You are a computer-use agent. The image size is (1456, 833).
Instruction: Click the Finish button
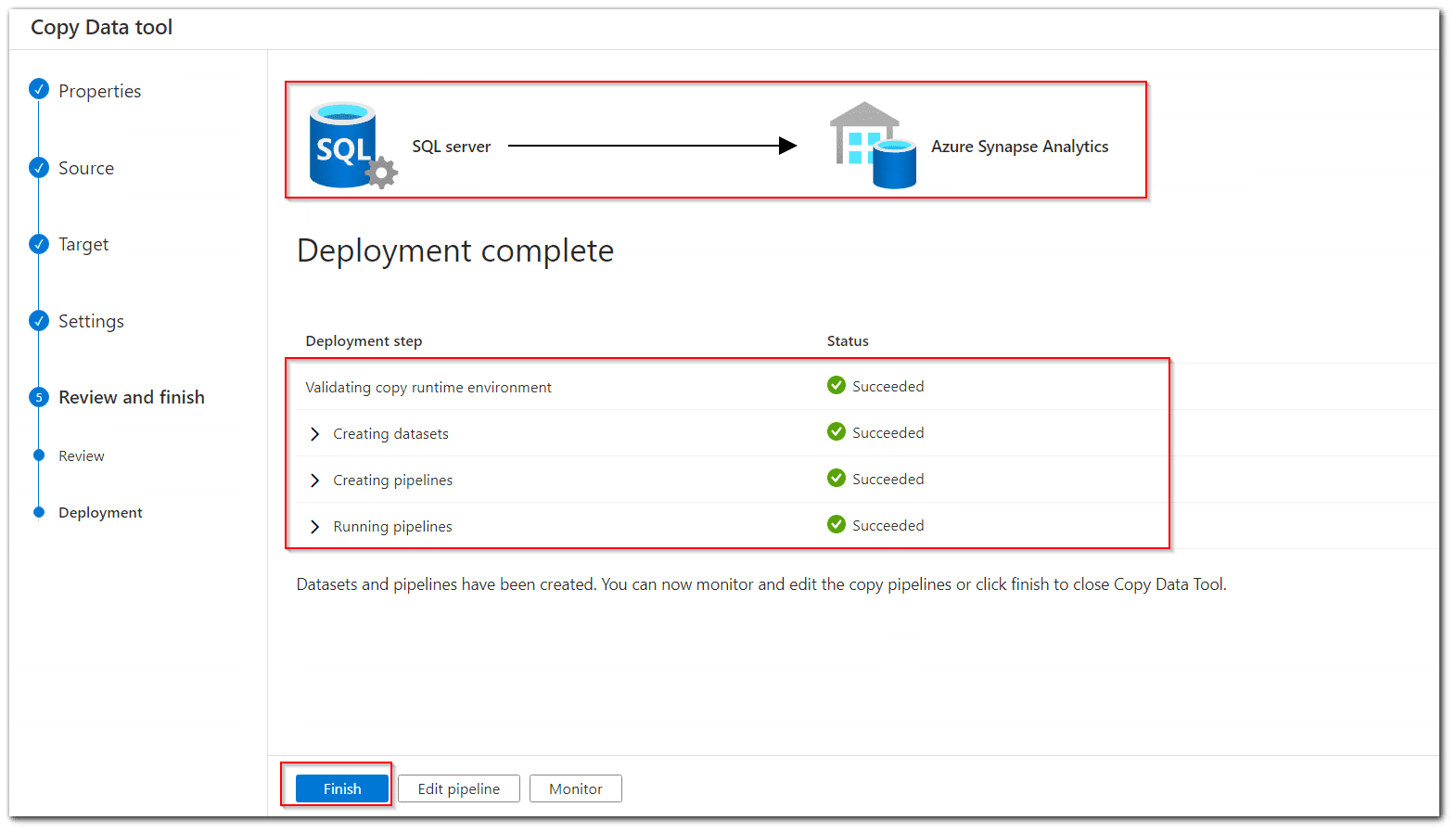tap(342, 788)
